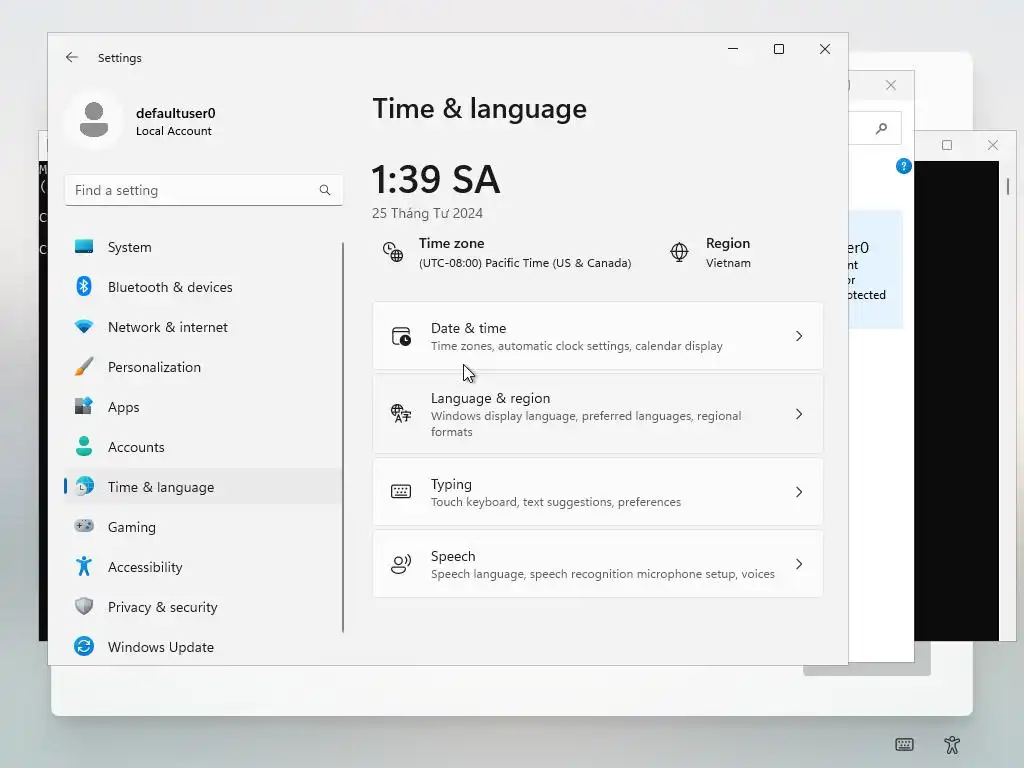Select Gaming in the sidebar
Screen dimensions: 1024x768
[203, 526]
